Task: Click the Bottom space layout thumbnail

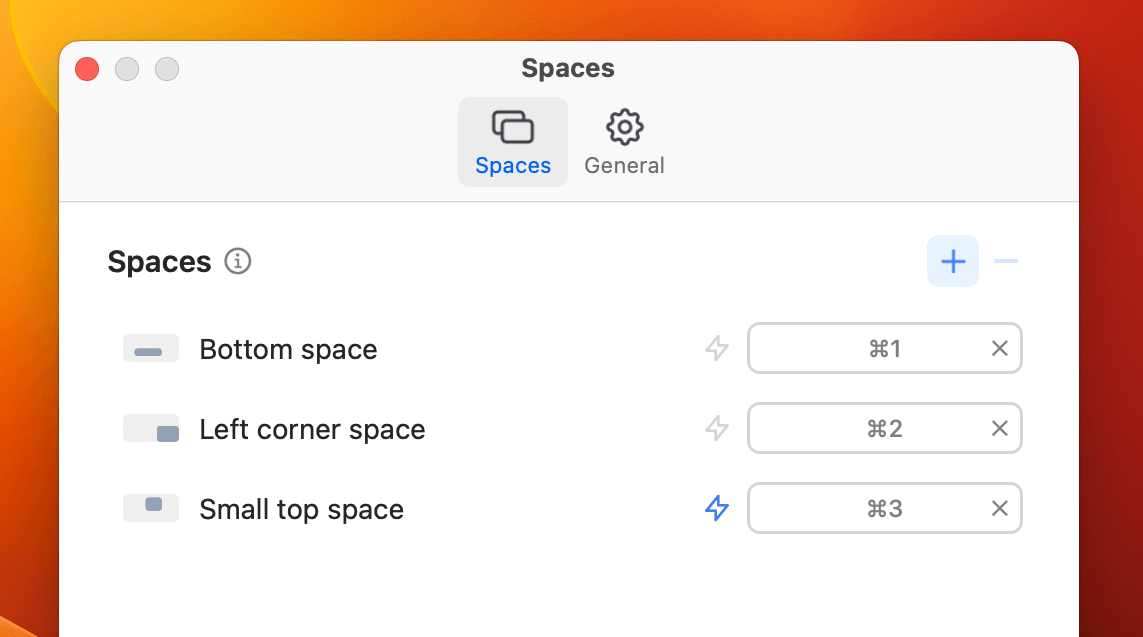Action: 150,349
